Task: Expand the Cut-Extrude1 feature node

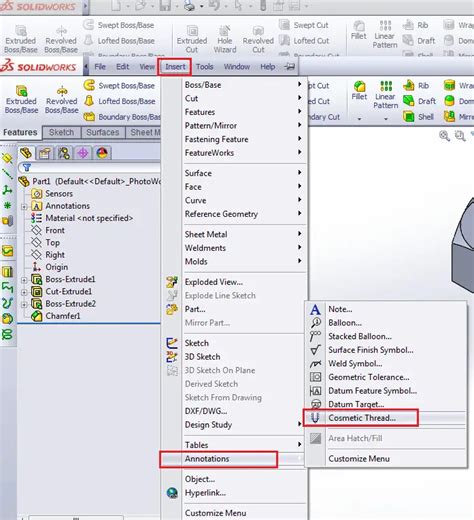Action: click(24, 292)
